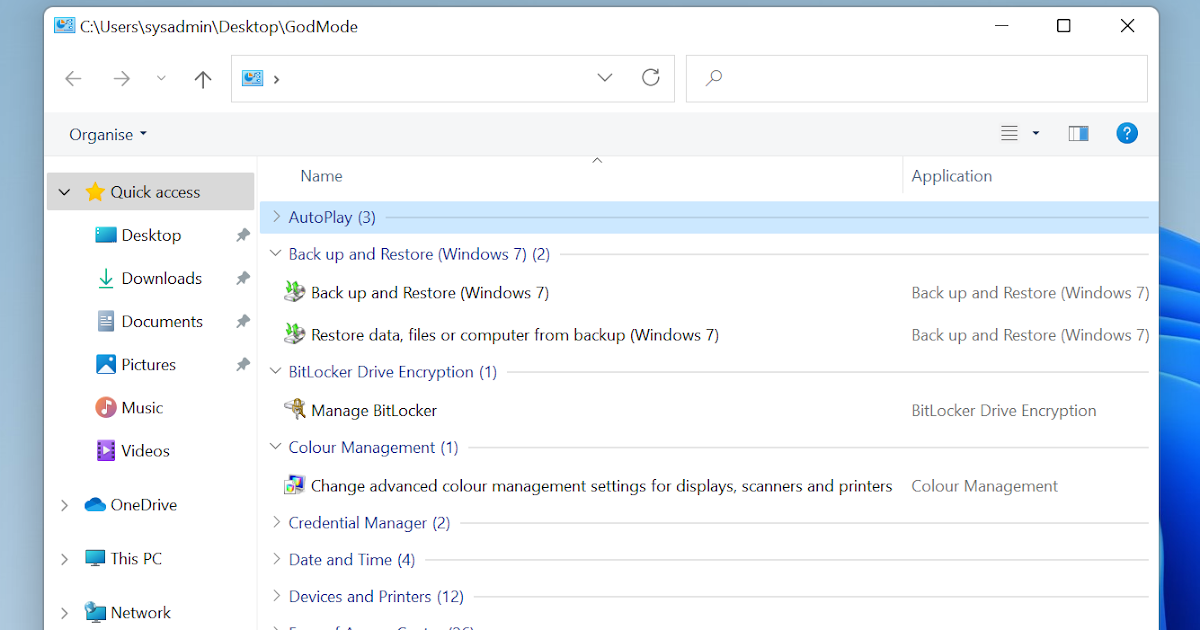The image size is (1200, 630).
Task: Refresh the GodMode folder view
Action: [x=651, y=77]
